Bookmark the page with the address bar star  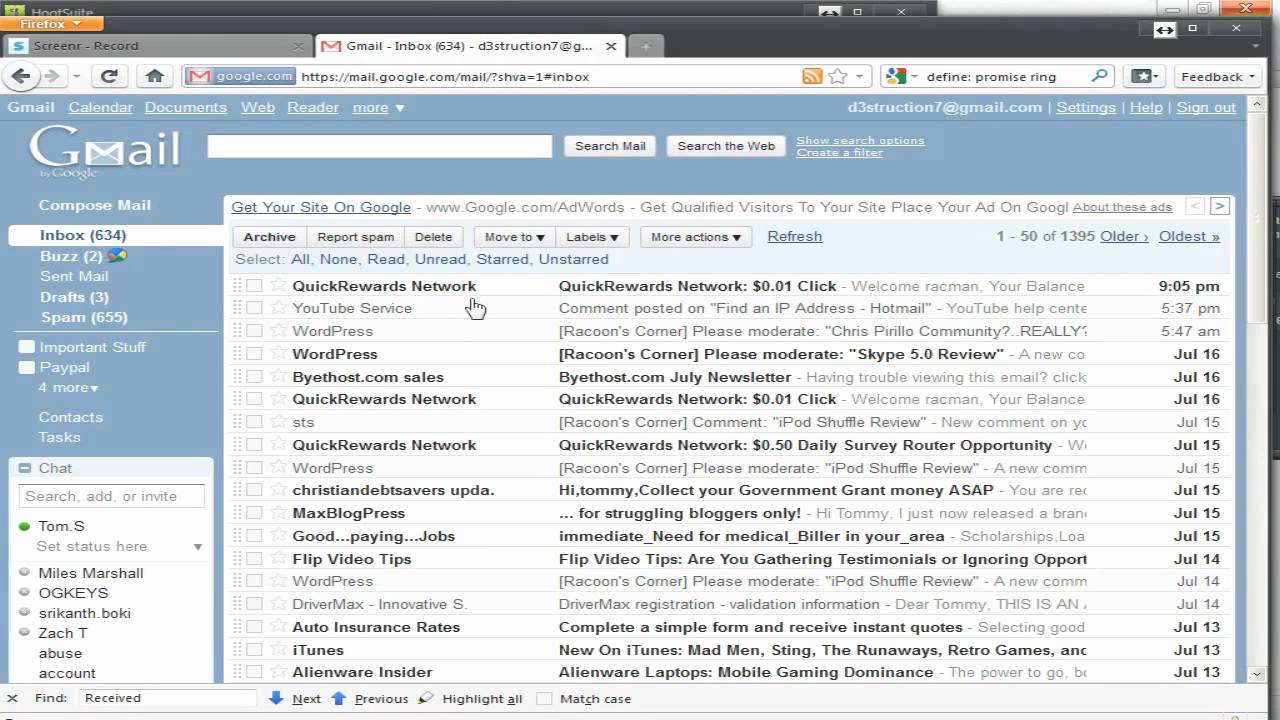click(838, 76)
